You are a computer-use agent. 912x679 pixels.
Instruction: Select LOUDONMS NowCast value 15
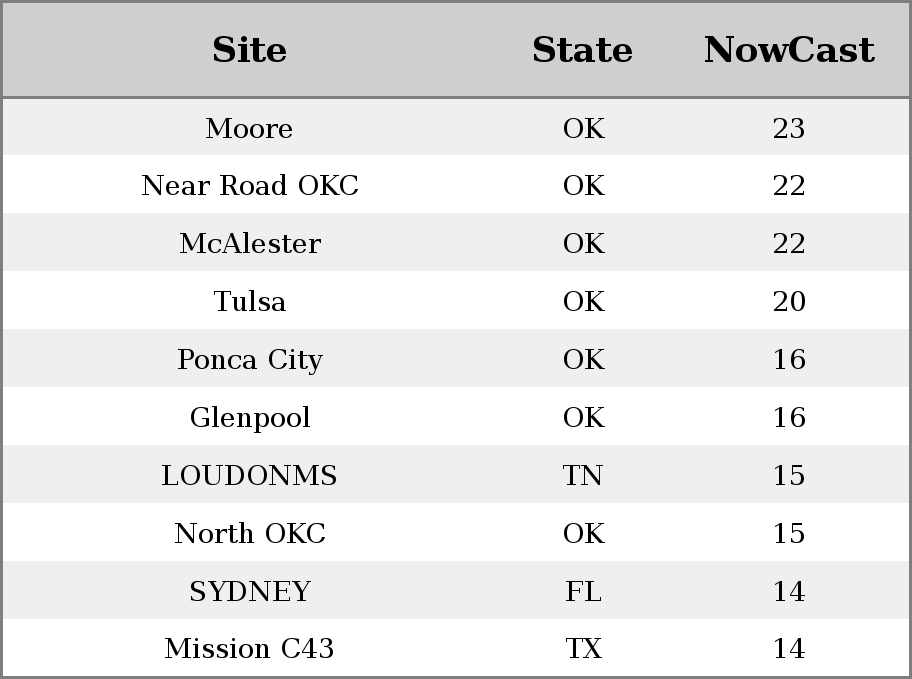pyautogui.click(x=789, y=475)
